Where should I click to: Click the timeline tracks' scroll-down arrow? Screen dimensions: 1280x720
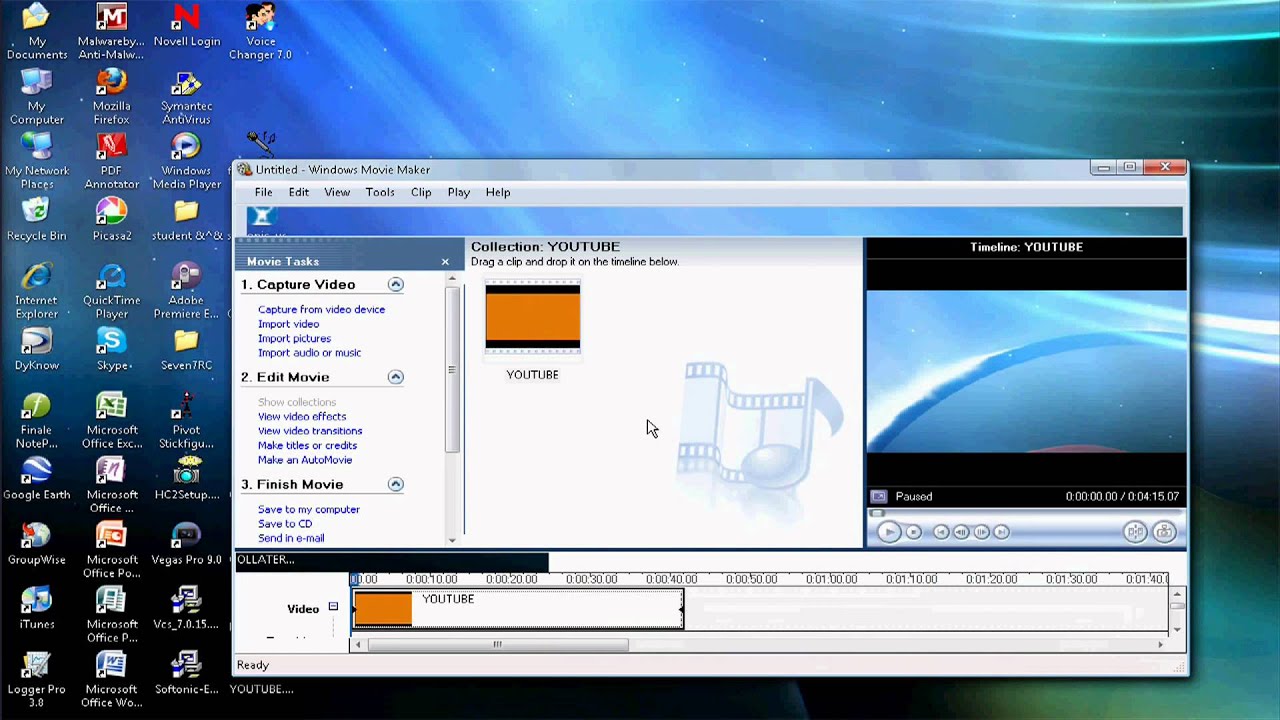[x=1177, y=628]
